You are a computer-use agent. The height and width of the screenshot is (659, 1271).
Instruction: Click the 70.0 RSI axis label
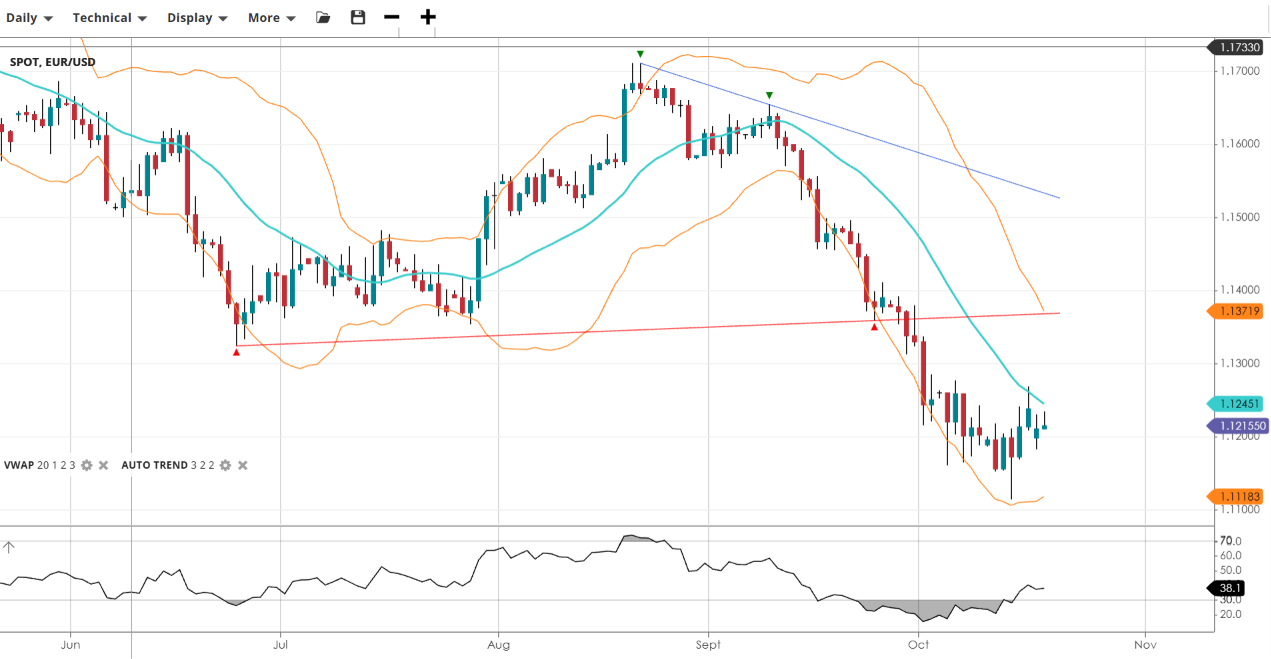(1230, 541)
